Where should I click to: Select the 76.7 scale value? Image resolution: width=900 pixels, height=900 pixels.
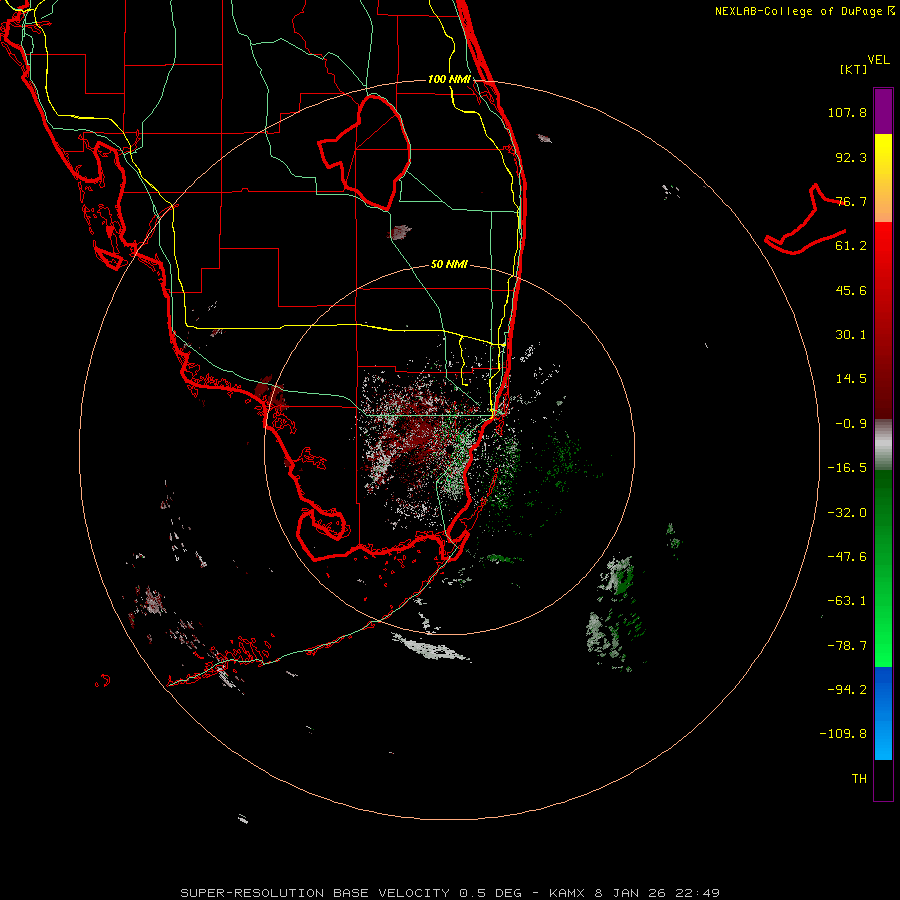(851, 201)
